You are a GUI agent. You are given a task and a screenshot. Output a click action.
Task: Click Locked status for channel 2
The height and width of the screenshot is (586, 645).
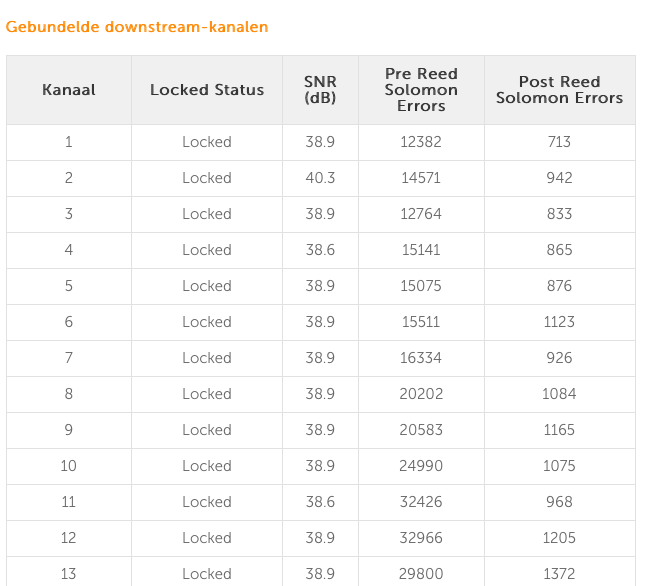(207, 178)
